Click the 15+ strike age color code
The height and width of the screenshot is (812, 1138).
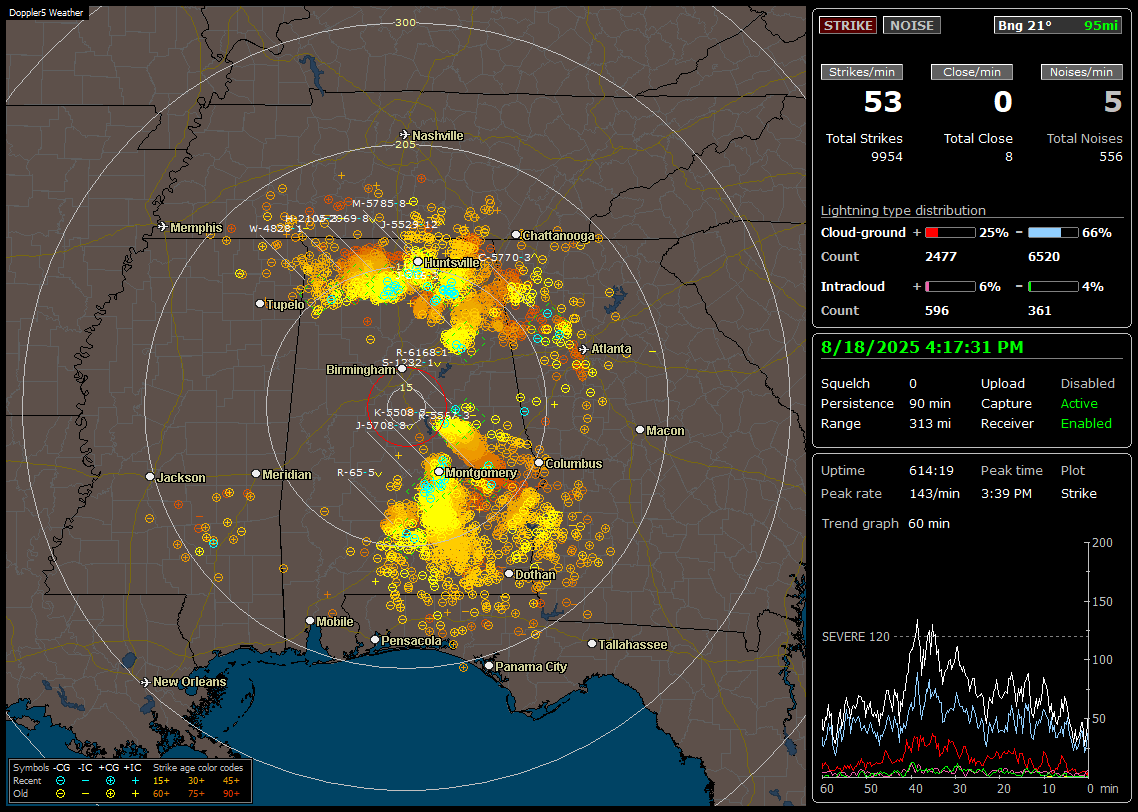coord(161,781)
